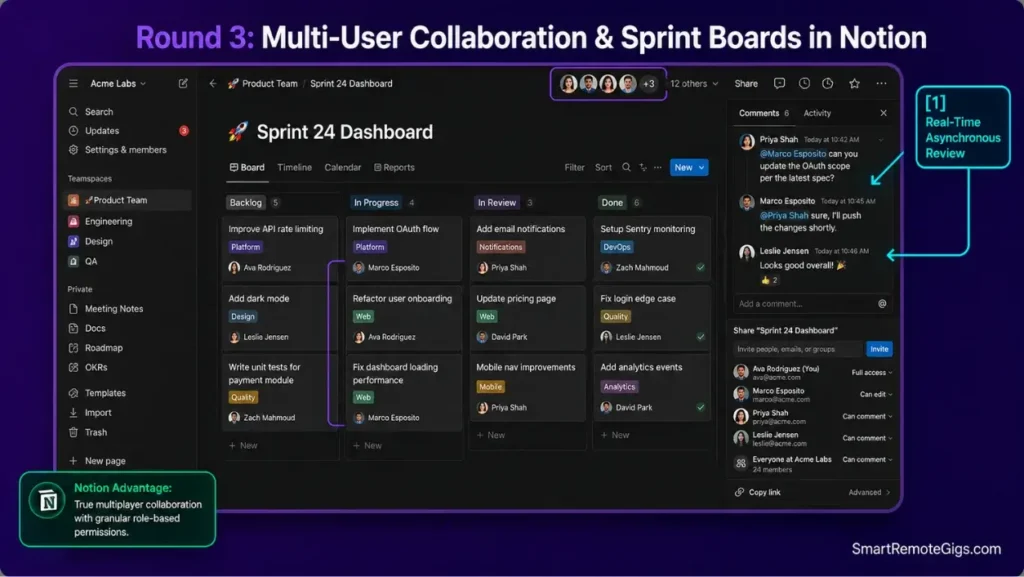The width and height of the screenshot is (1024, 577).
Task: Change Marco Esposito Can edit permission
Action: pyautogui.click(x=876, y=394)
